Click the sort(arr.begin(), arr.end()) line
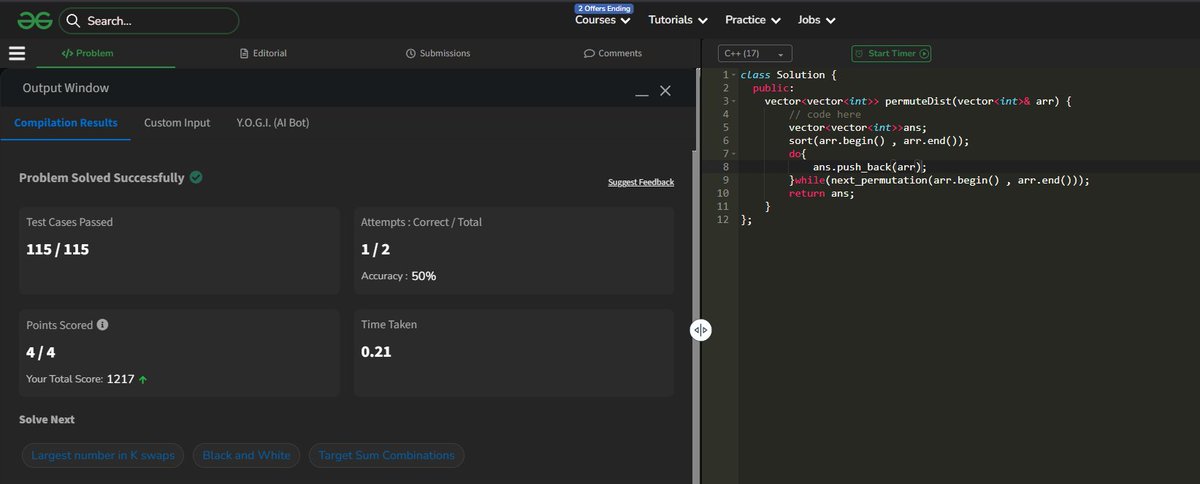 click(878, 141)
